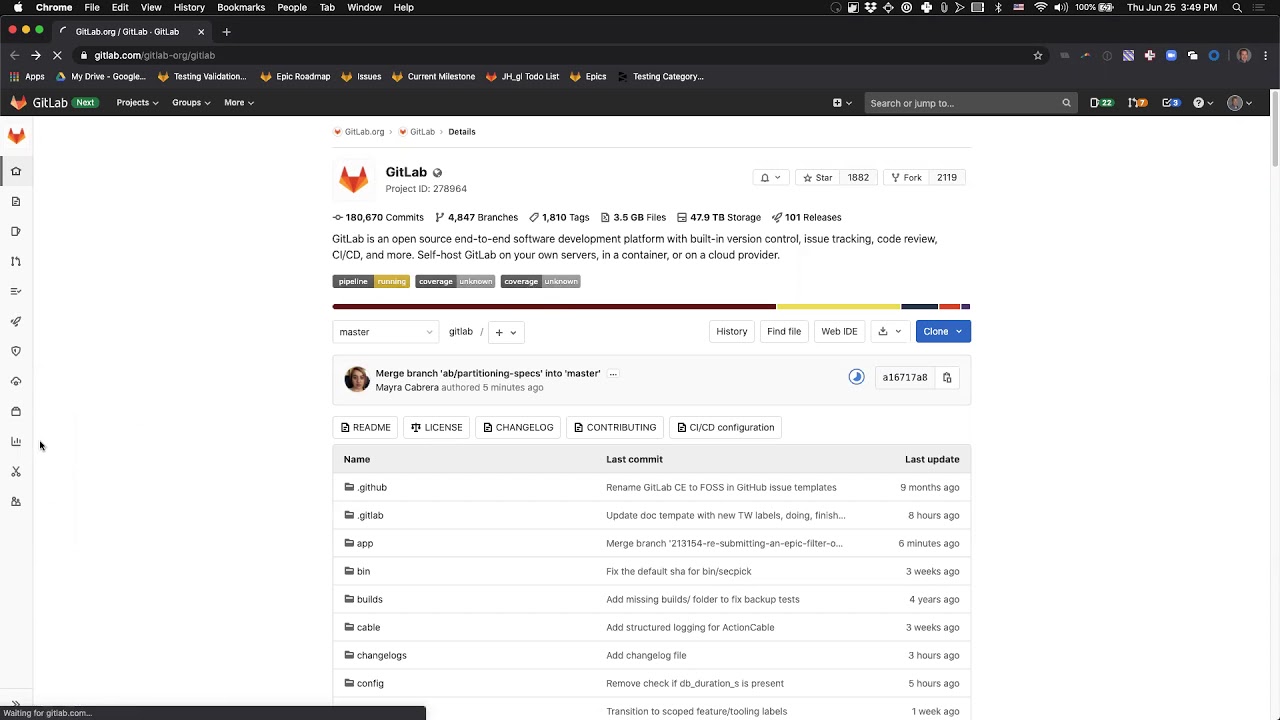Open the app folder row
Screen dimensions: 1280x720
[x=651, y=543]
